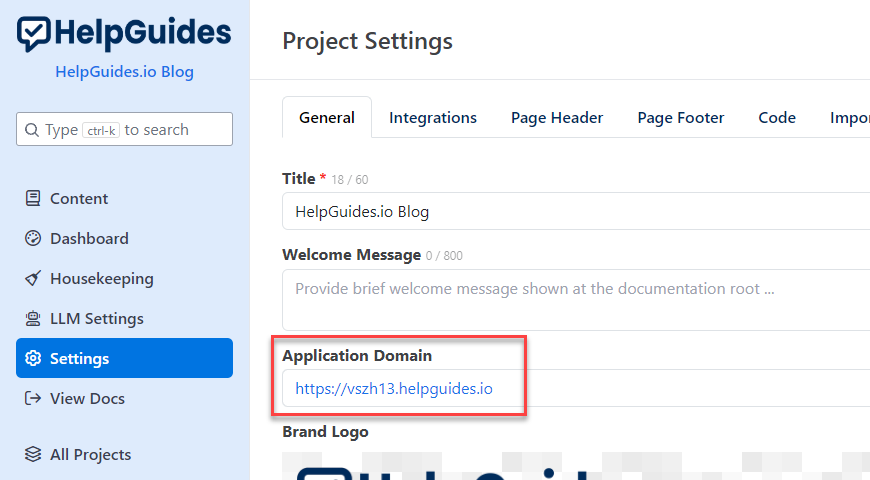Click the All Projects stacked layers icon
Screen dimensions: 870x480
tap(33, 455)
